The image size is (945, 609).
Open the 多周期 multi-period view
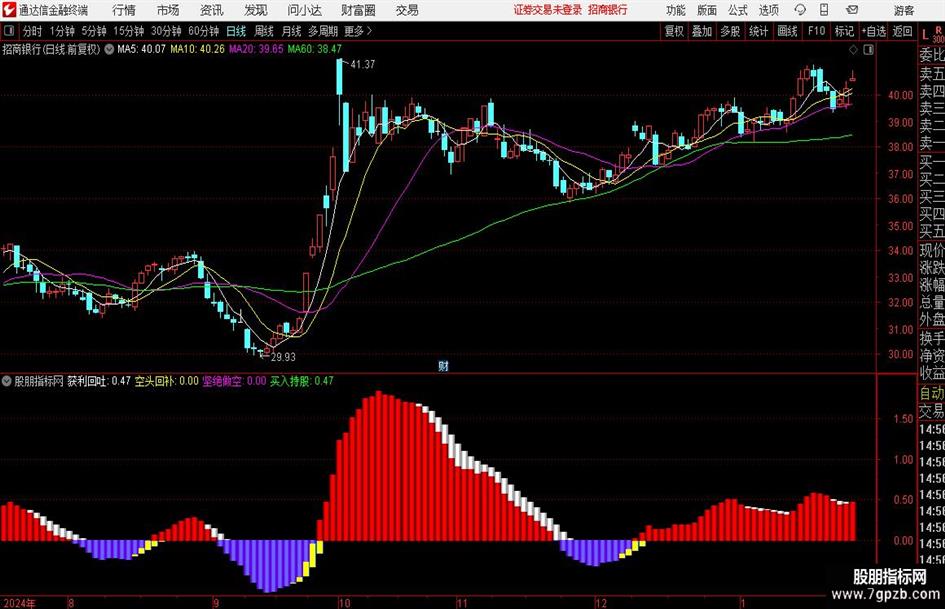tap(323, 31)
